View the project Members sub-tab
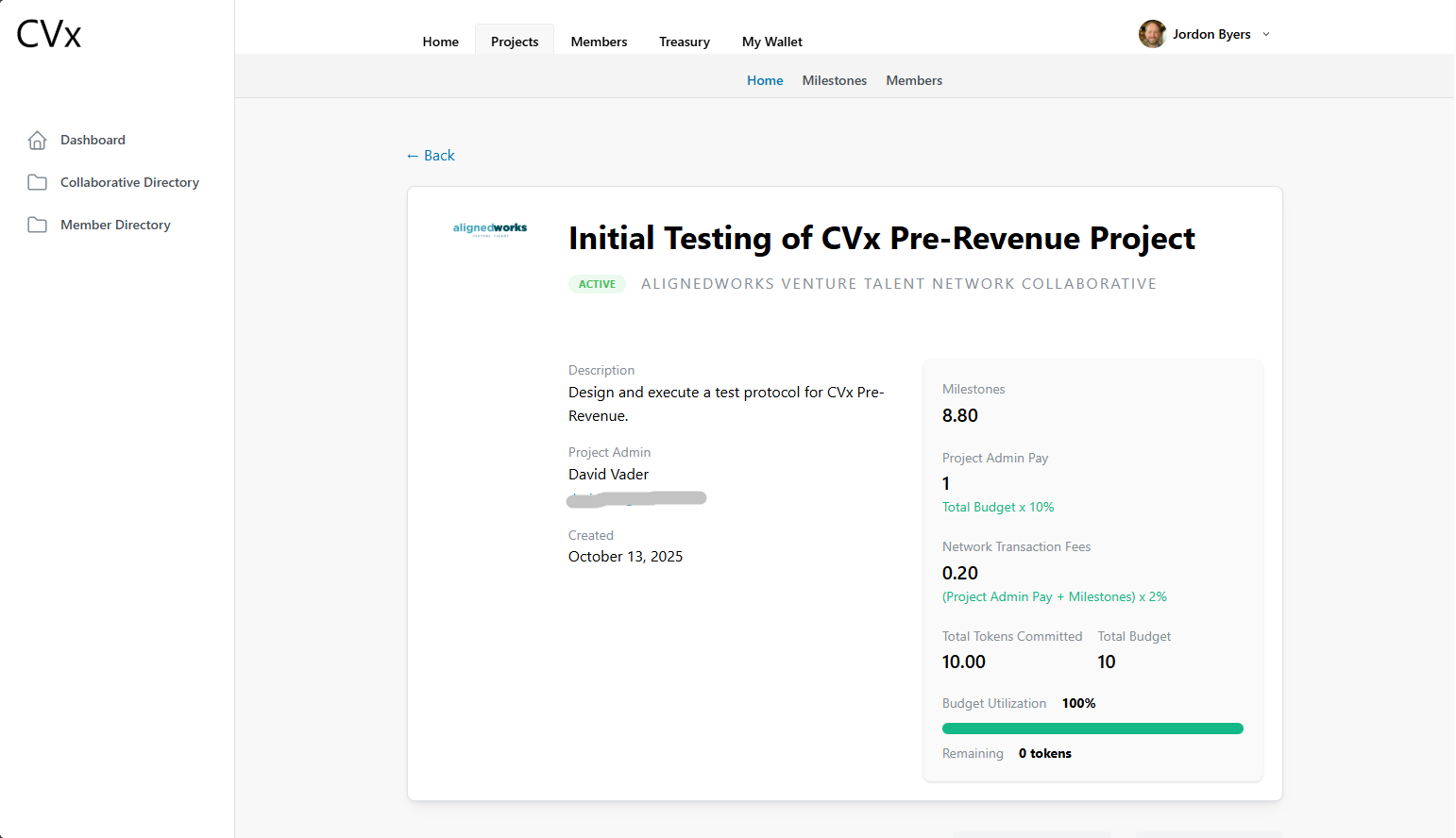Image resolution: width=1456 pixels, height=838 pixels. coord(913,80)
